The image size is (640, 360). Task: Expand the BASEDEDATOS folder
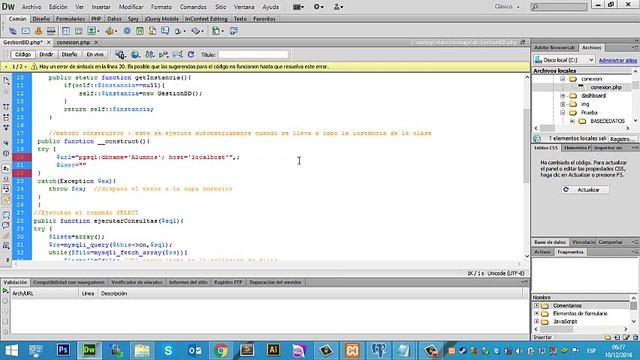tap(572, 121)
